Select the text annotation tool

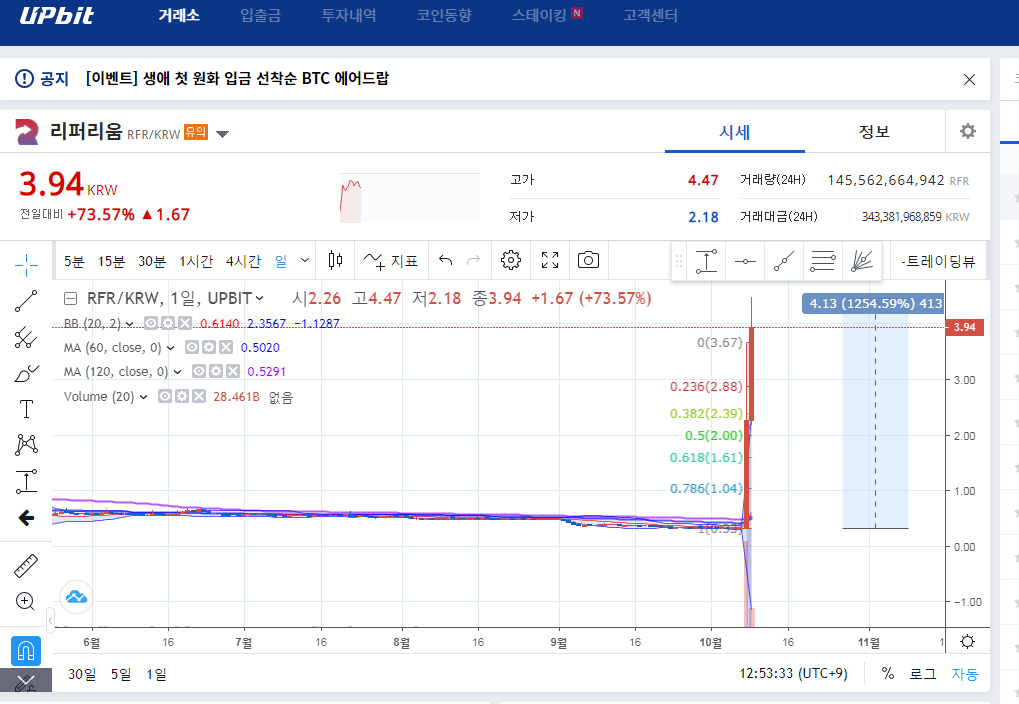26,409
